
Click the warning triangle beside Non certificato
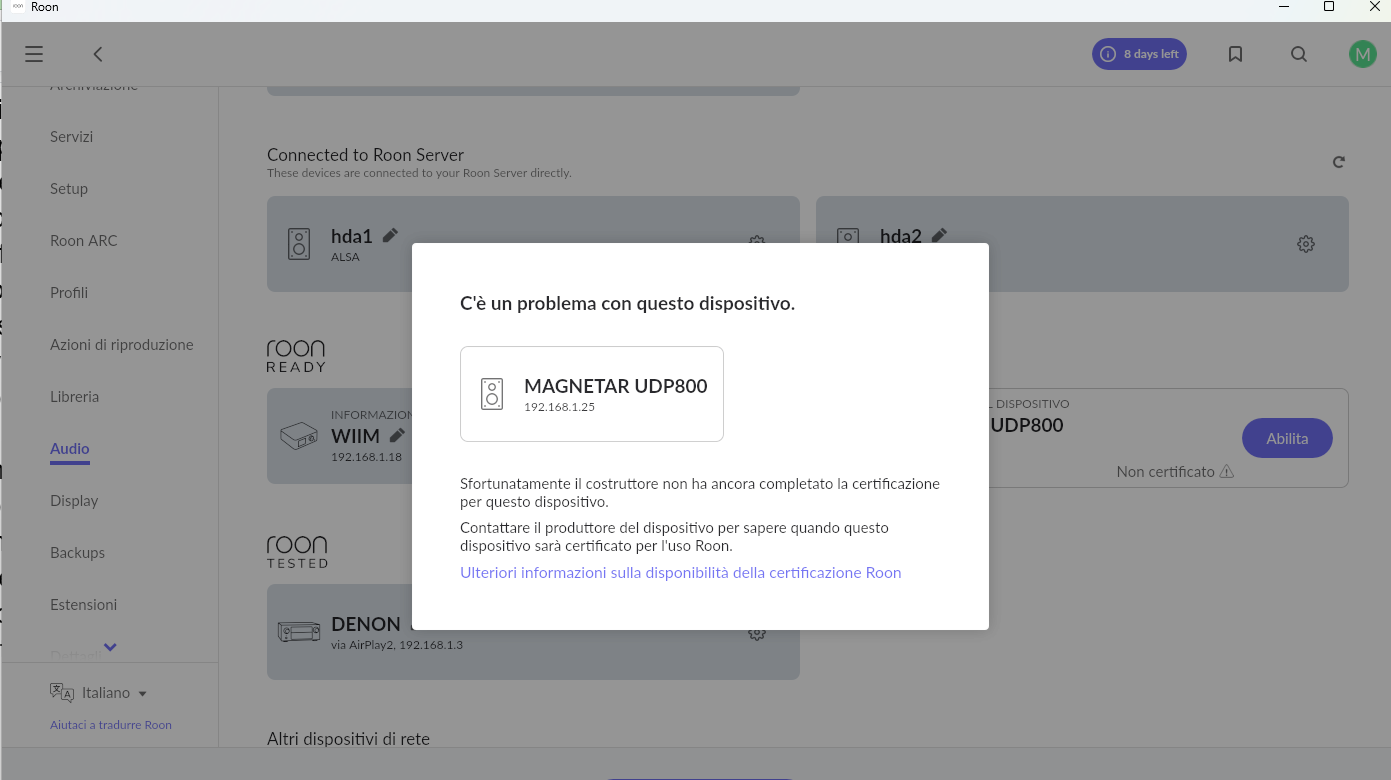click(1227, 472)
